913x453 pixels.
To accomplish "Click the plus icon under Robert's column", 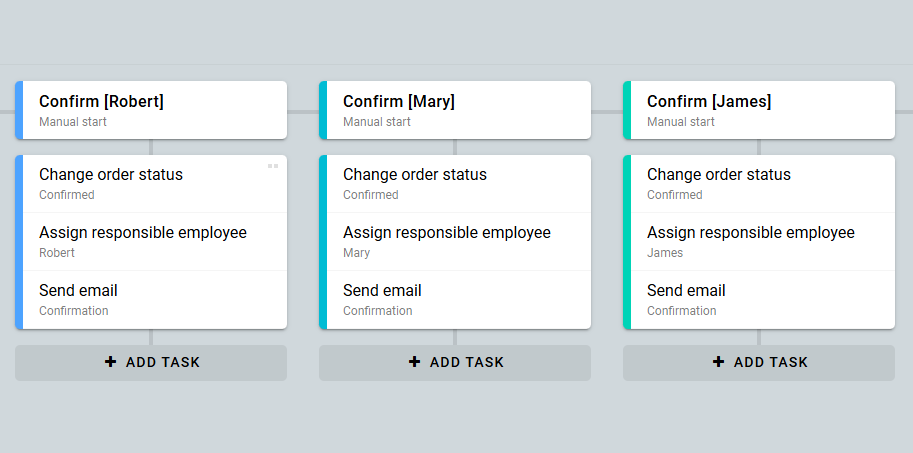I will pos(111,362).
